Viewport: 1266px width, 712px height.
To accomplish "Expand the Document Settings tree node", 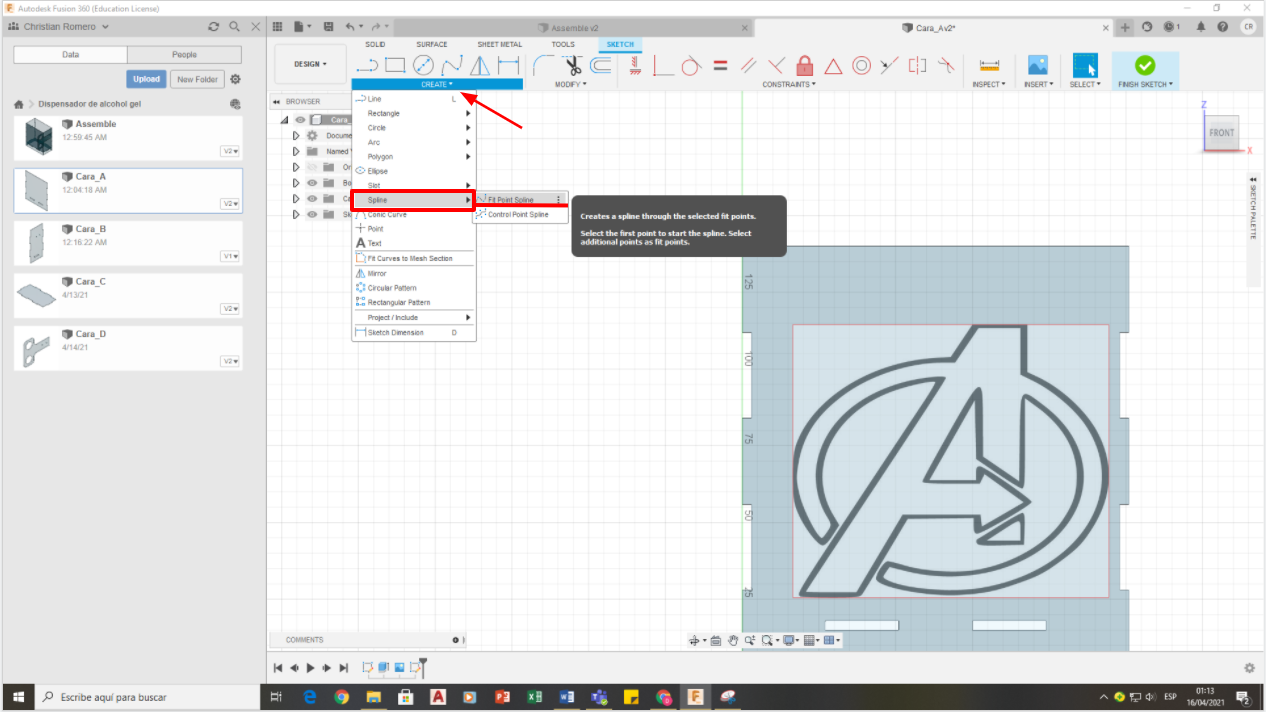I will pos(296,135).
